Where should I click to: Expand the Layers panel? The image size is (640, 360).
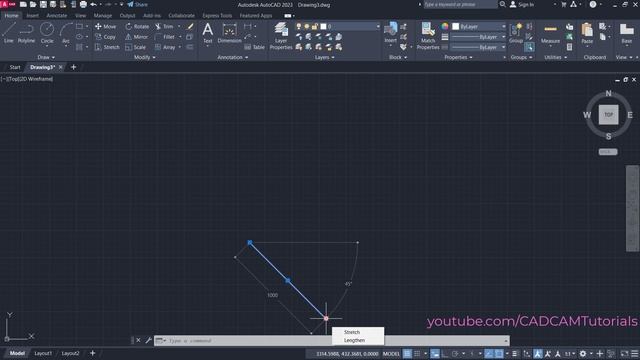(324, 58)
